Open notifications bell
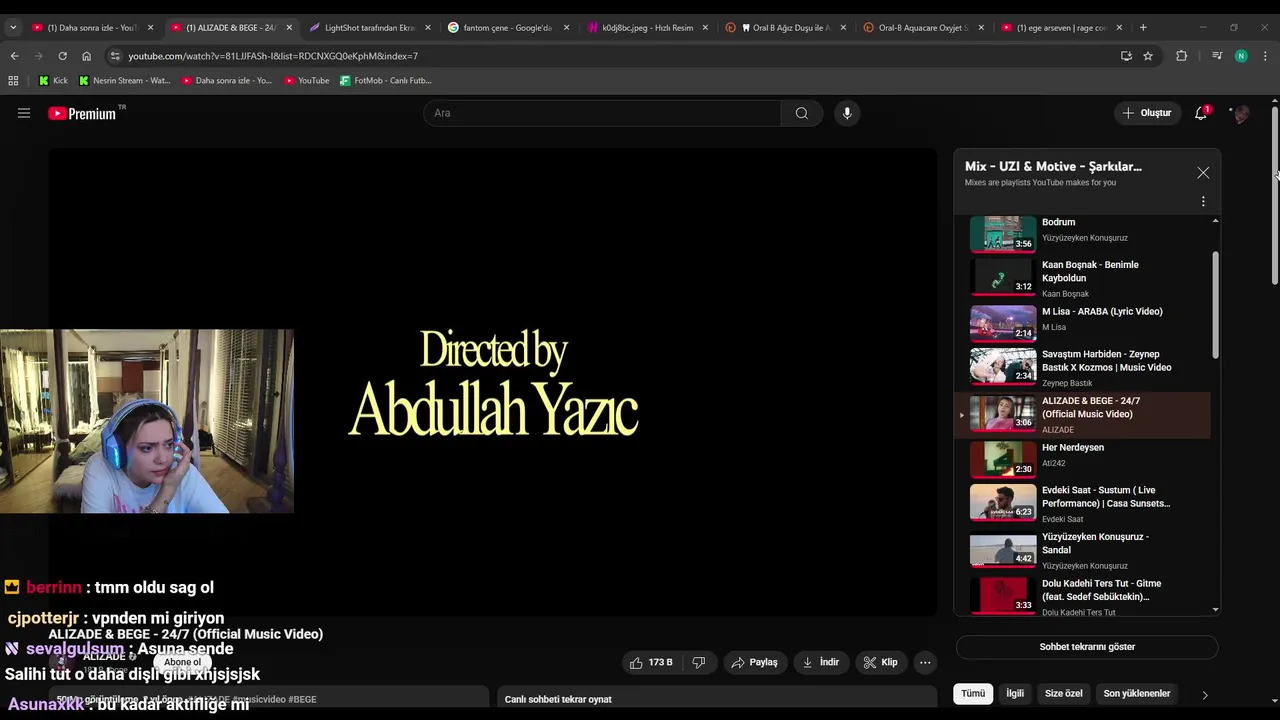1280x720 pixels. pos(1201,113)
